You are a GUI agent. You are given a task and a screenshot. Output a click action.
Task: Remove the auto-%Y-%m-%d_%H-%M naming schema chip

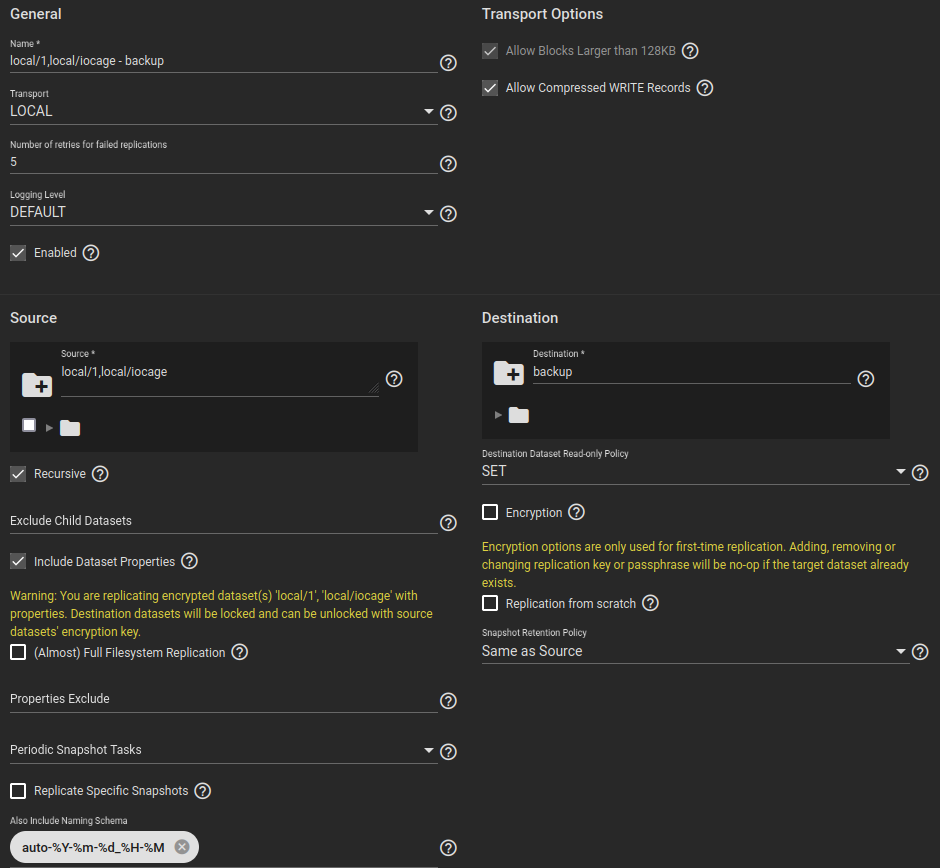(x=182, y=846)
